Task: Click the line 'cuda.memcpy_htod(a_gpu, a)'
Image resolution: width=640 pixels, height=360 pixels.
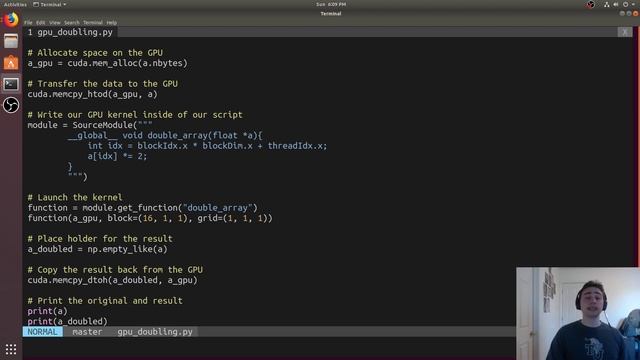Action: click(x=92, y=94)
